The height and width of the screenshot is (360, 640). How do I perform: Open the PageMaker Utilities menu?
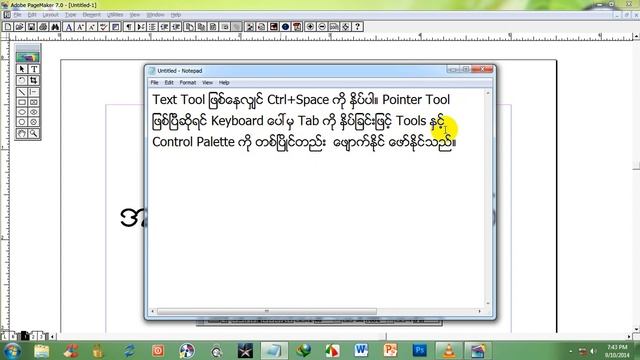[x=115, y=15]
